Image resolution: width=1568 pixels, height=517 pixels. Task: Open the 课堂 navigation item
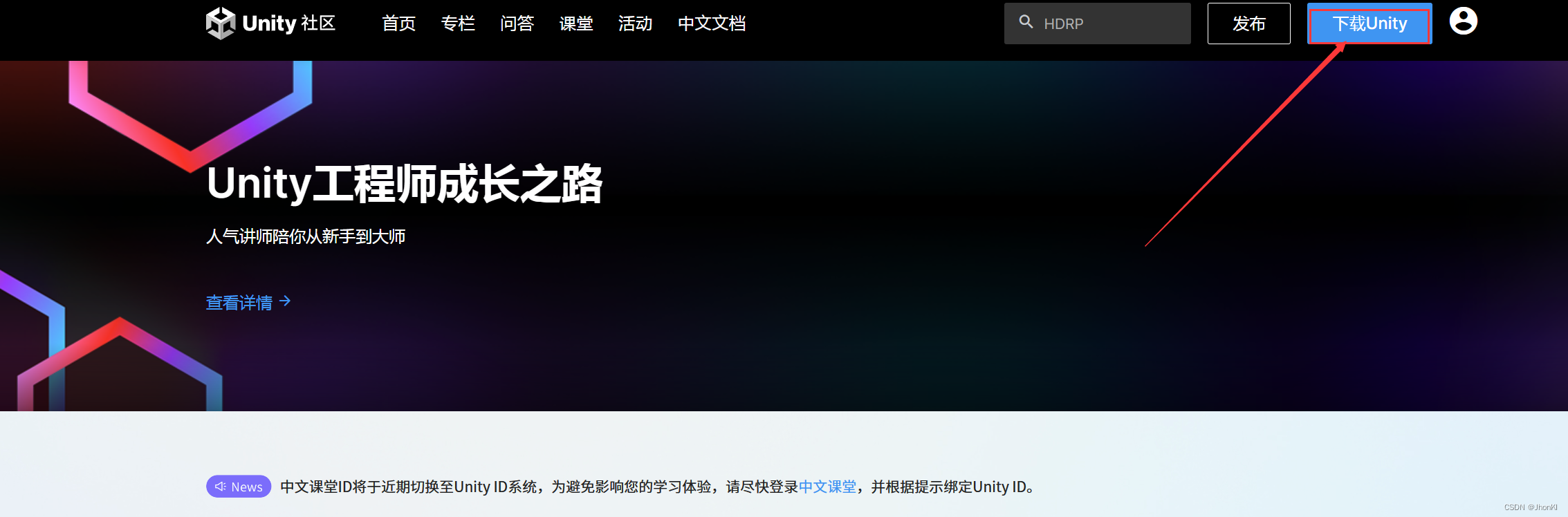[576, 23]
